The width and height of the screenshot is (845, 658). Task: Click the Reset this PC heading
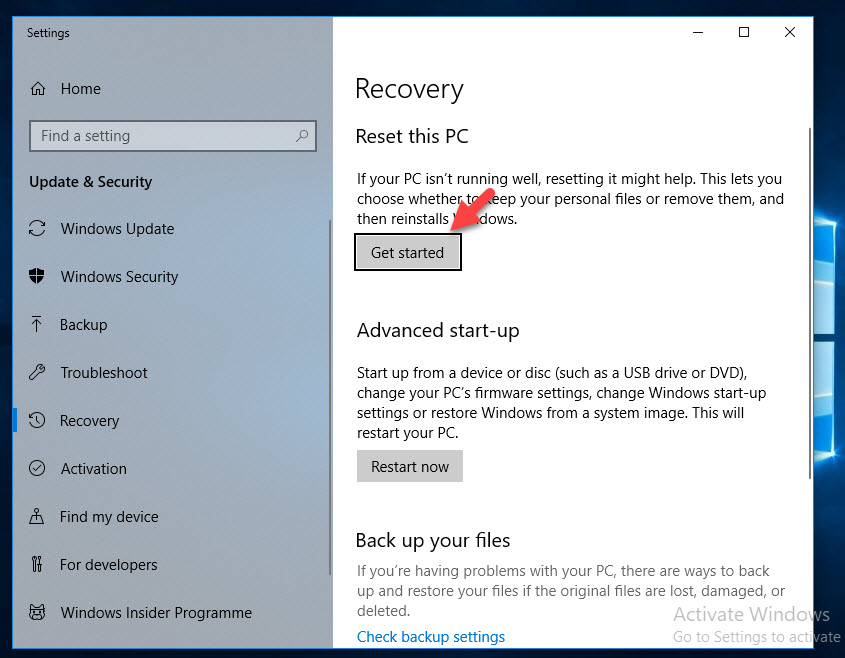[412, 136]
